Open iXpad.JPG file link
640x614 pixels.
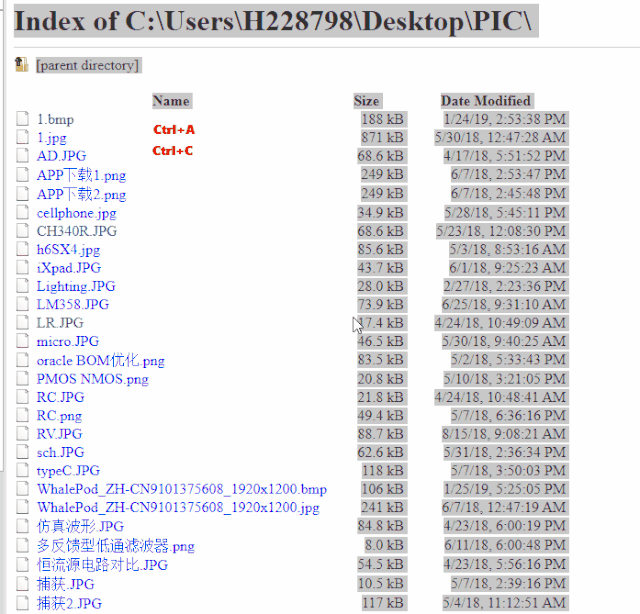coord(69,268)
